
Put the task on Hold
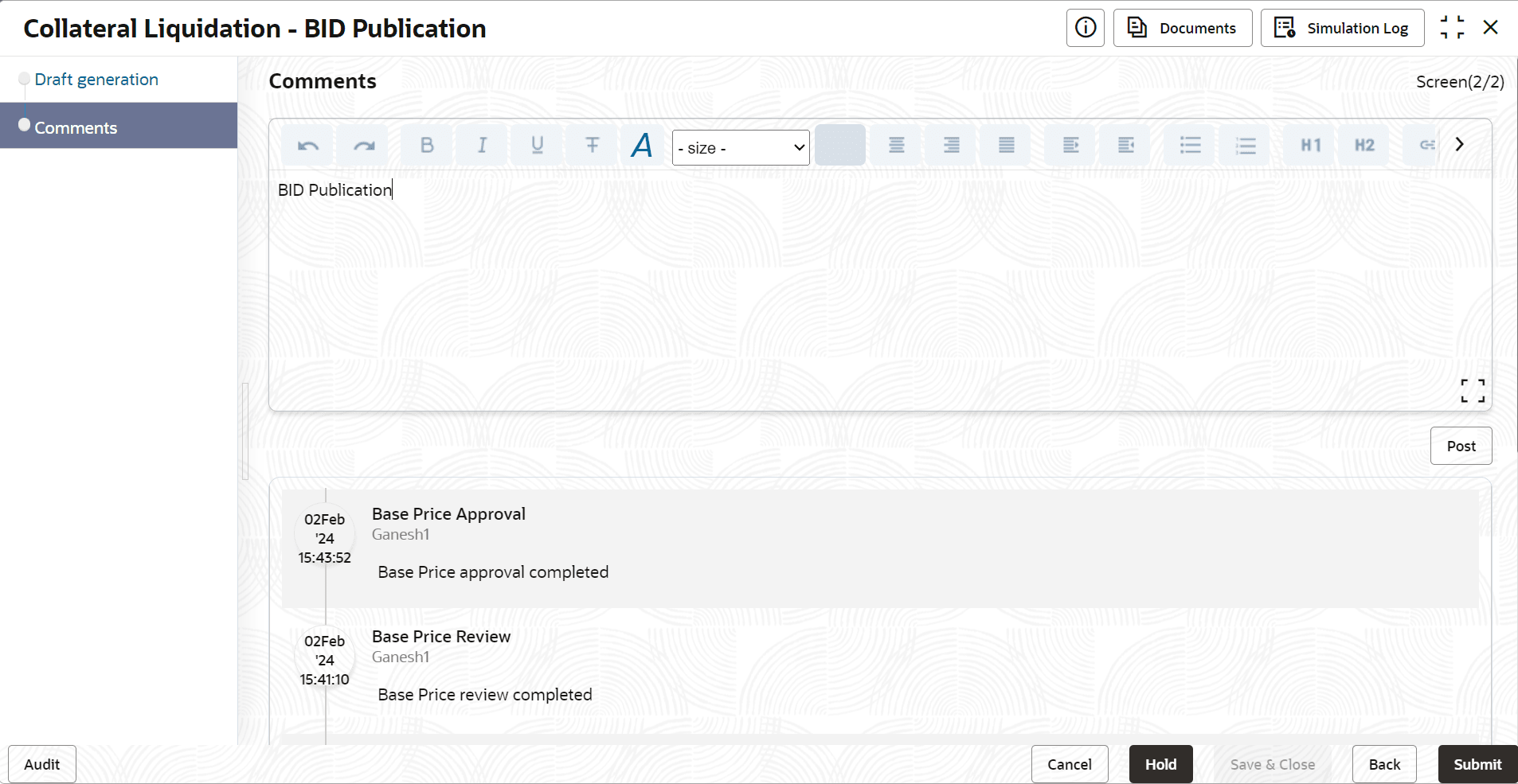(1161, 764)
